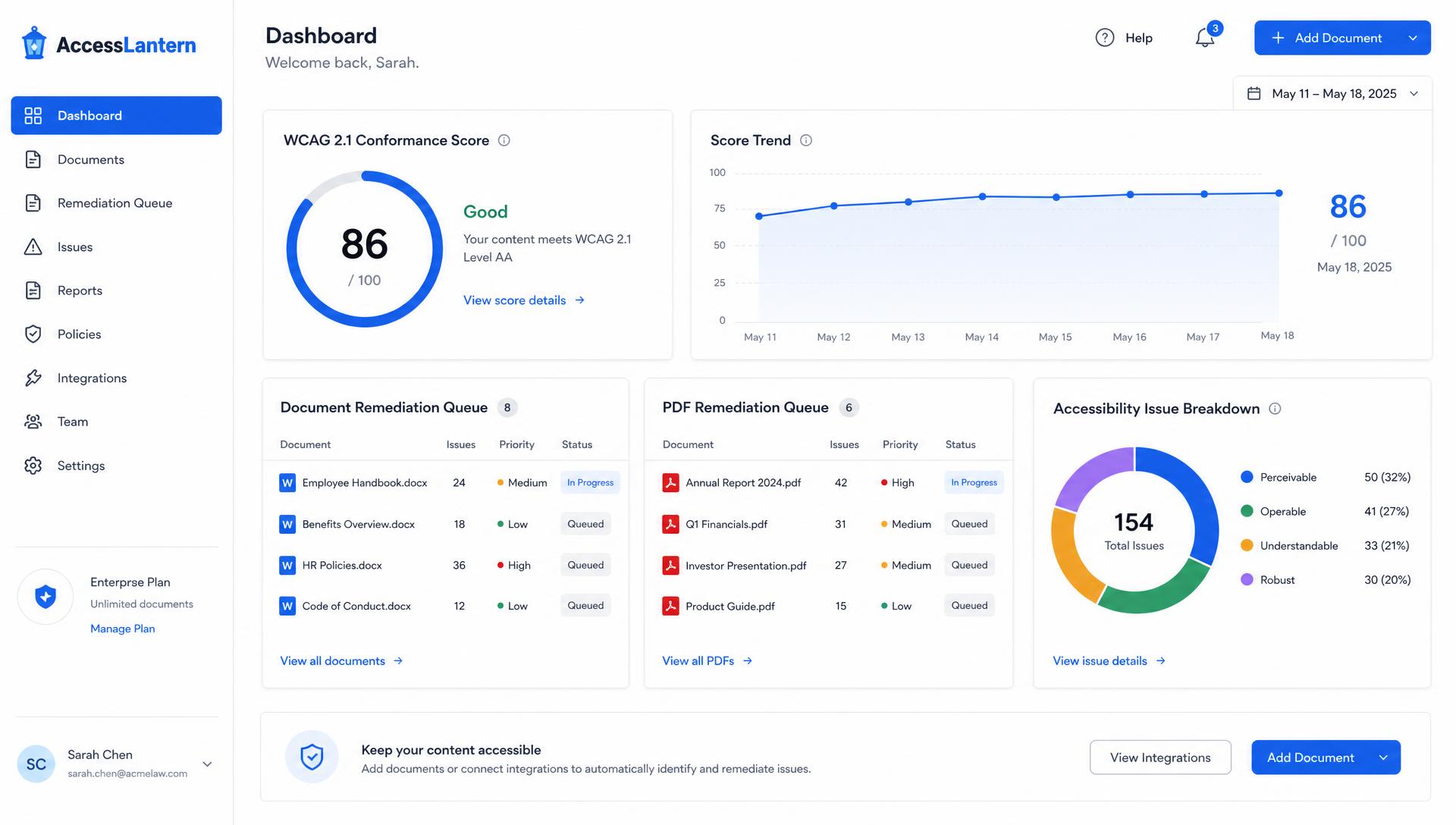Click the May 18 data point on trend chart
This screenshot has height=825, width=1456.
point(1279,193)
